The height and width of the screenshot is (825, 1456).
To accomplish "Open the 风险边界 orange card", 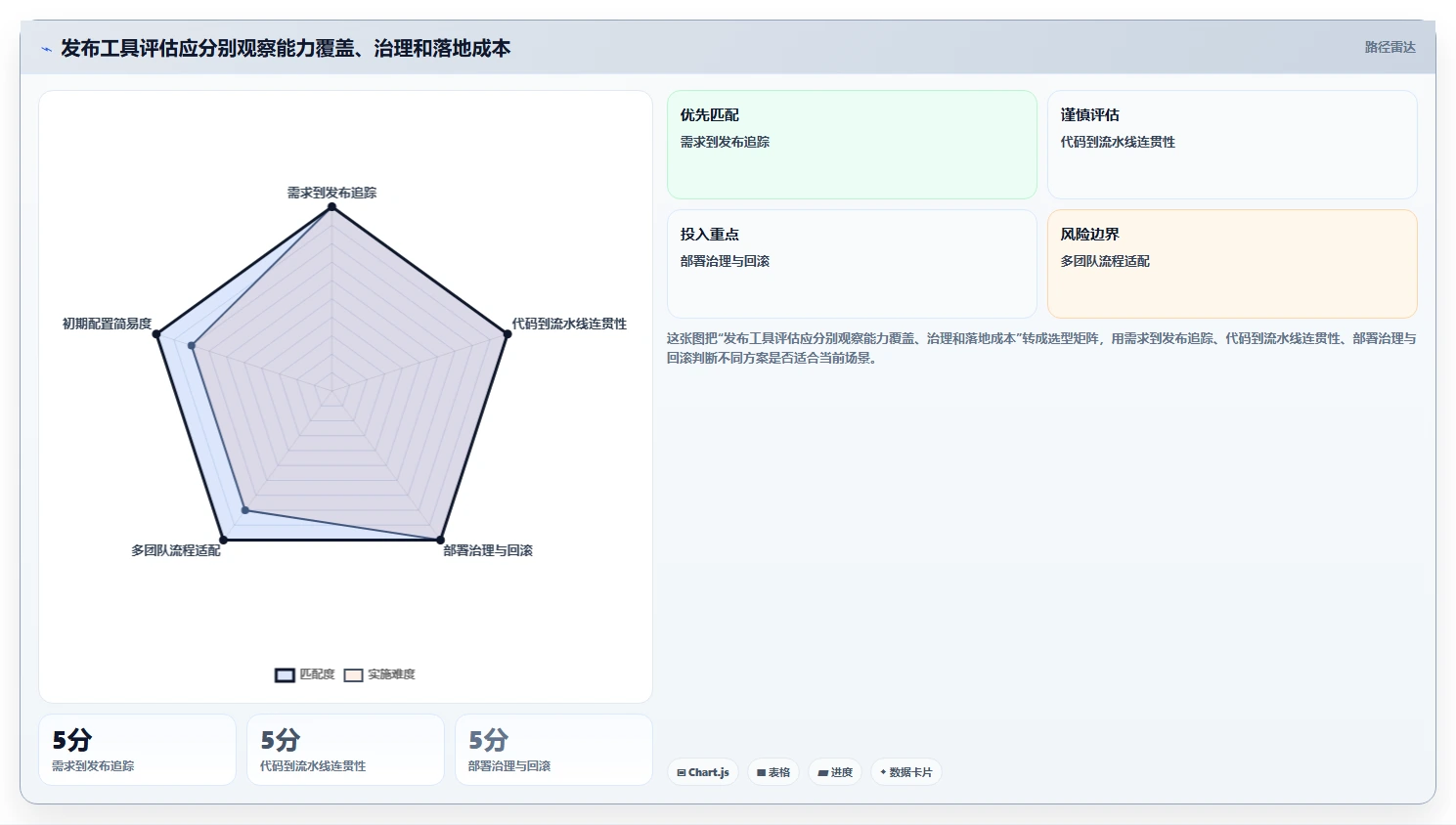I will (1232, 264).
